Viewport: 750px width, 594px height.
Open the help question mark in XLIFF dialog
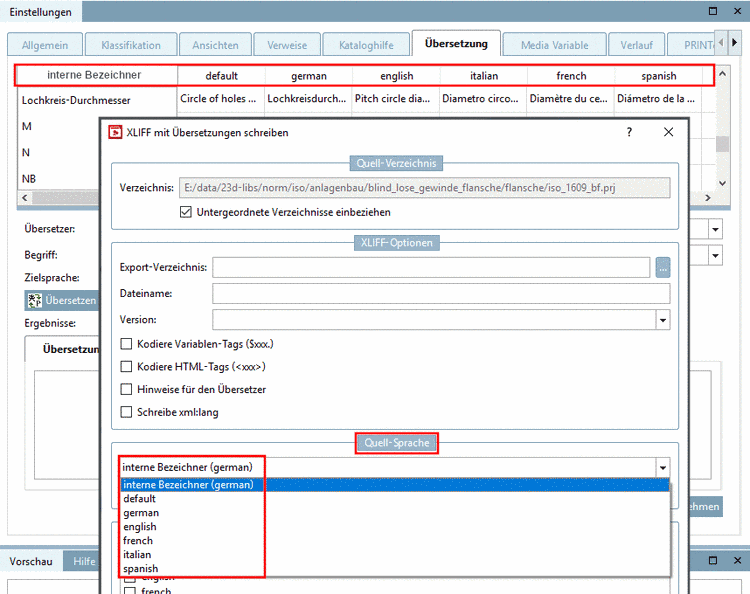[x=629, y=132]
